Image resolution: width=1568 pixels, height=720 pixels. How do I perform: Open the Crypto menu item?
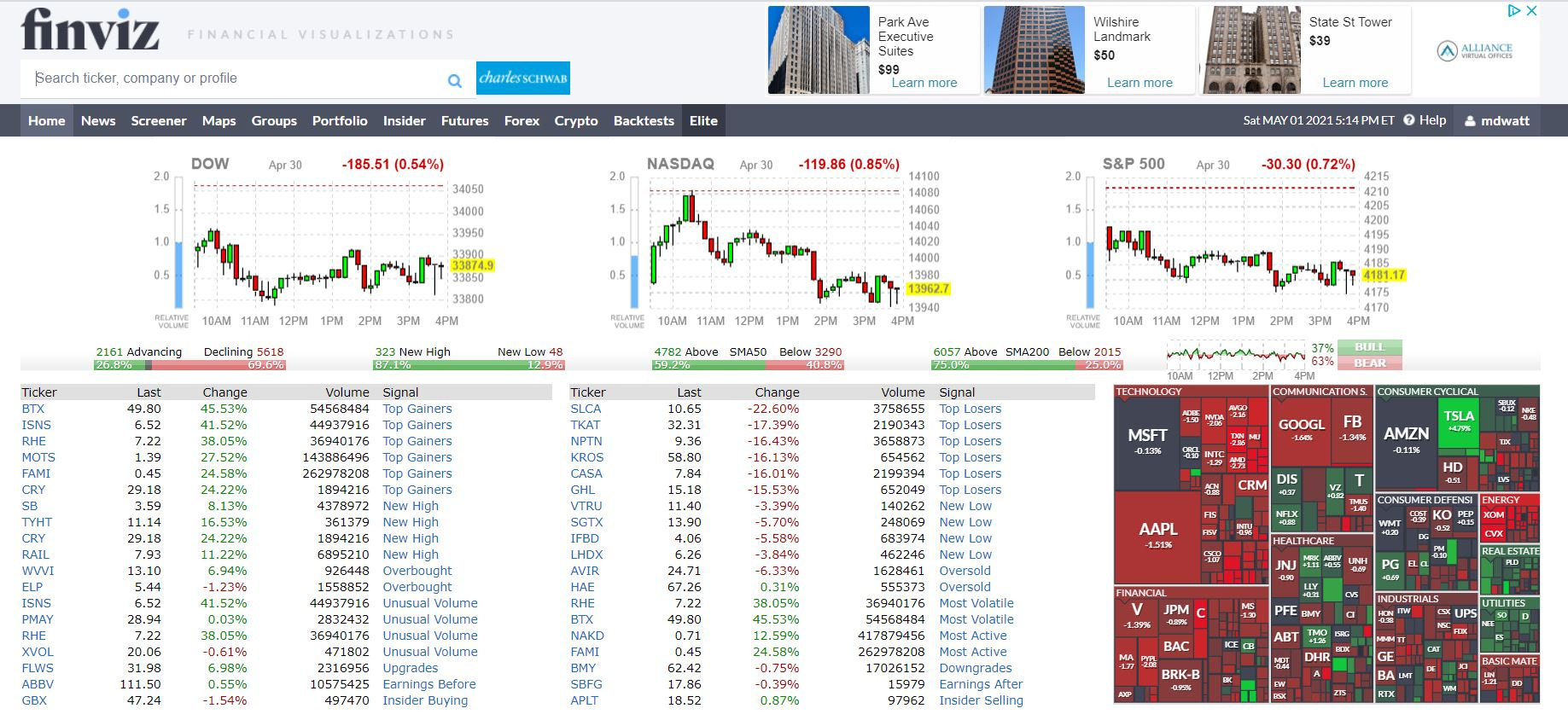click(x=576, y=120)
